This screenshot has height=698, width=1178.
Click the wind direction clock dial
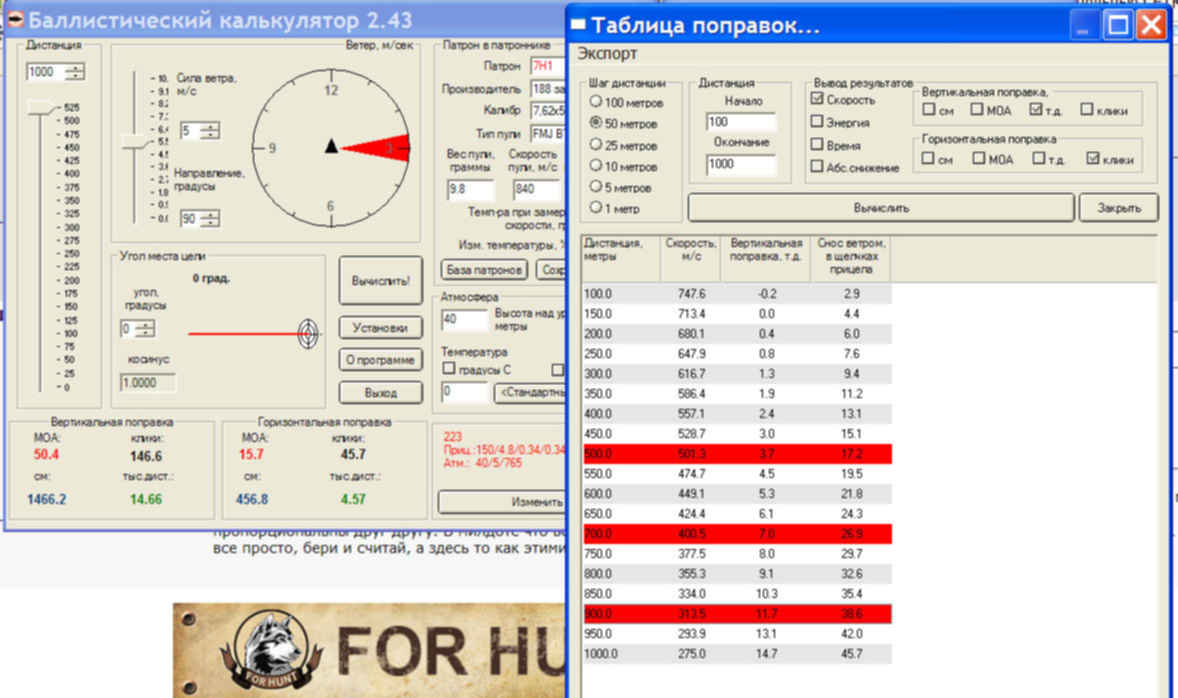pyautogui.click(x=330, y=148)
